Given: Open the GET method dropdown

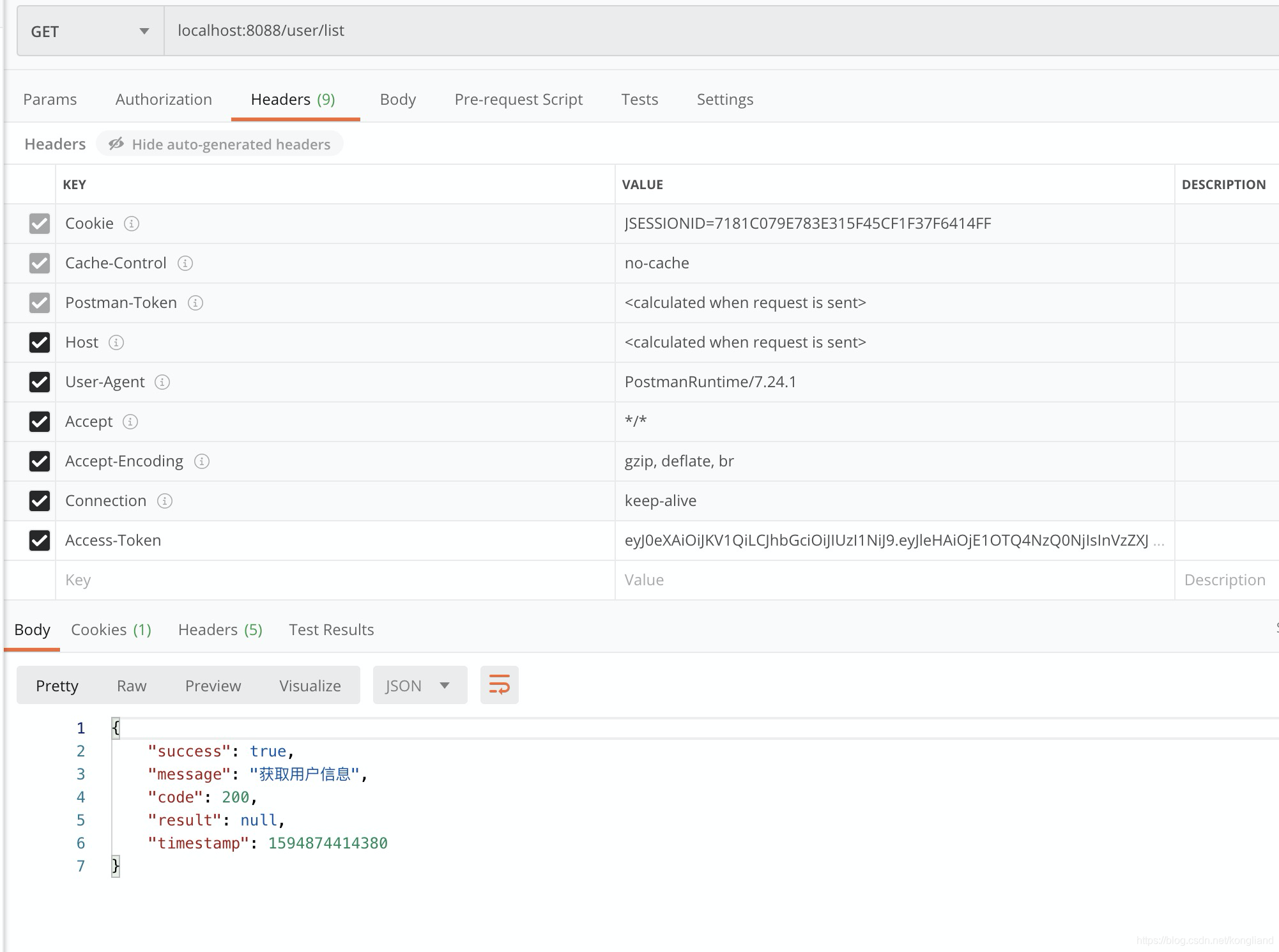Looking at the screenshot, I should pos(90,31).
